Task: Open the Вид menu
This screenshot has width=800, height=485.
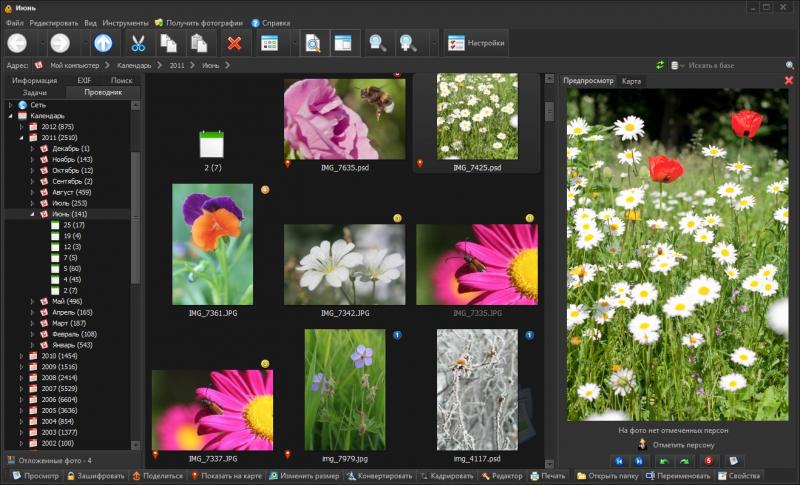Action: point(90,23)
